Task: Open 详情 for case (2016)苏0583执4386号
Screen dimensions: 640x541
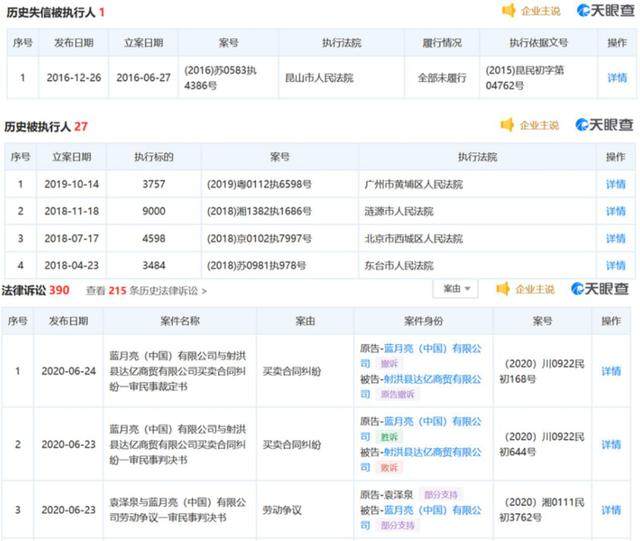Action: 617,78
